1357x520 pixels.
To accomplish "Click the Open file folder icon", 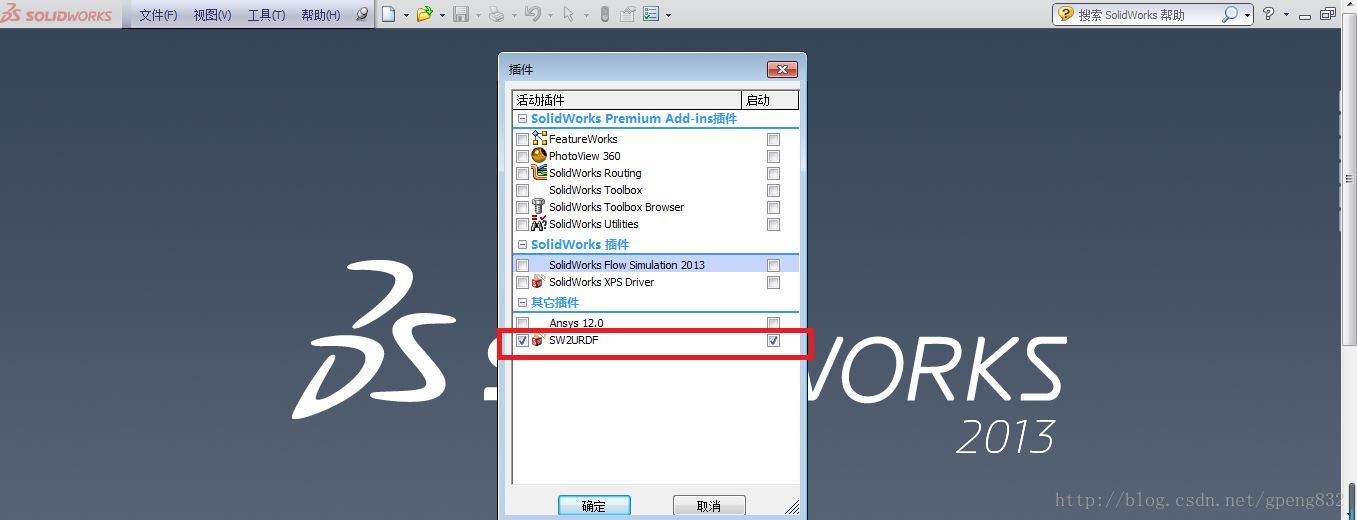I will [x=424, y=14].
